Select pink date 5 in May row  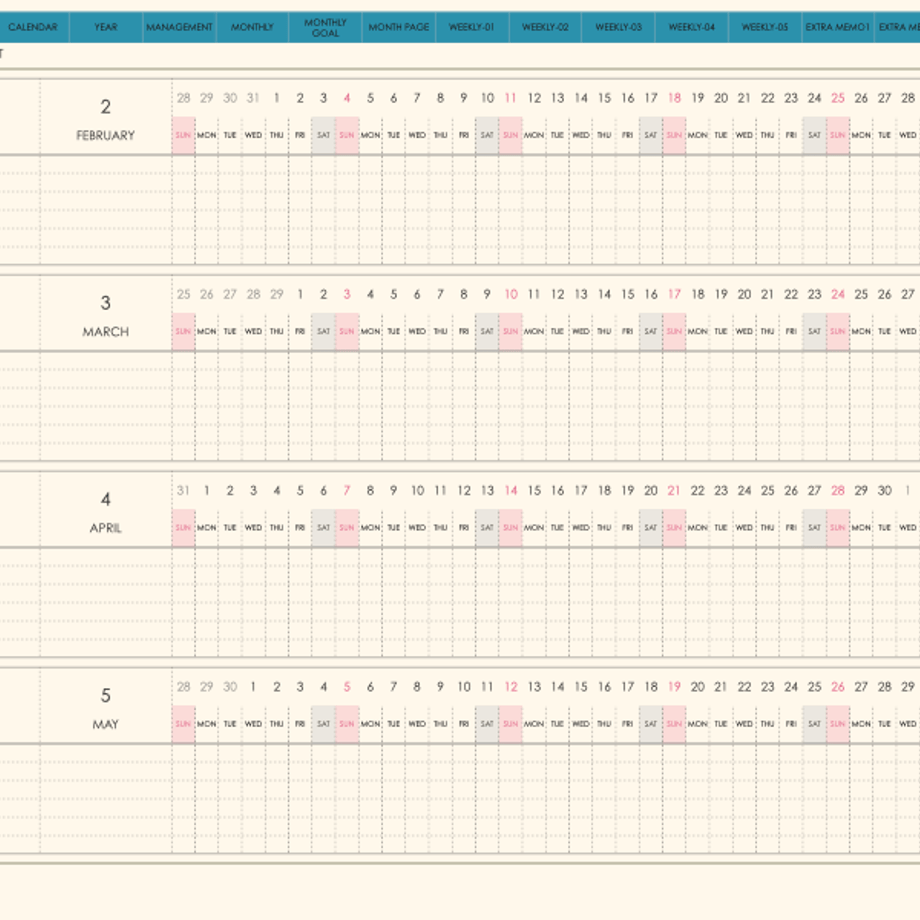[347, 687]
